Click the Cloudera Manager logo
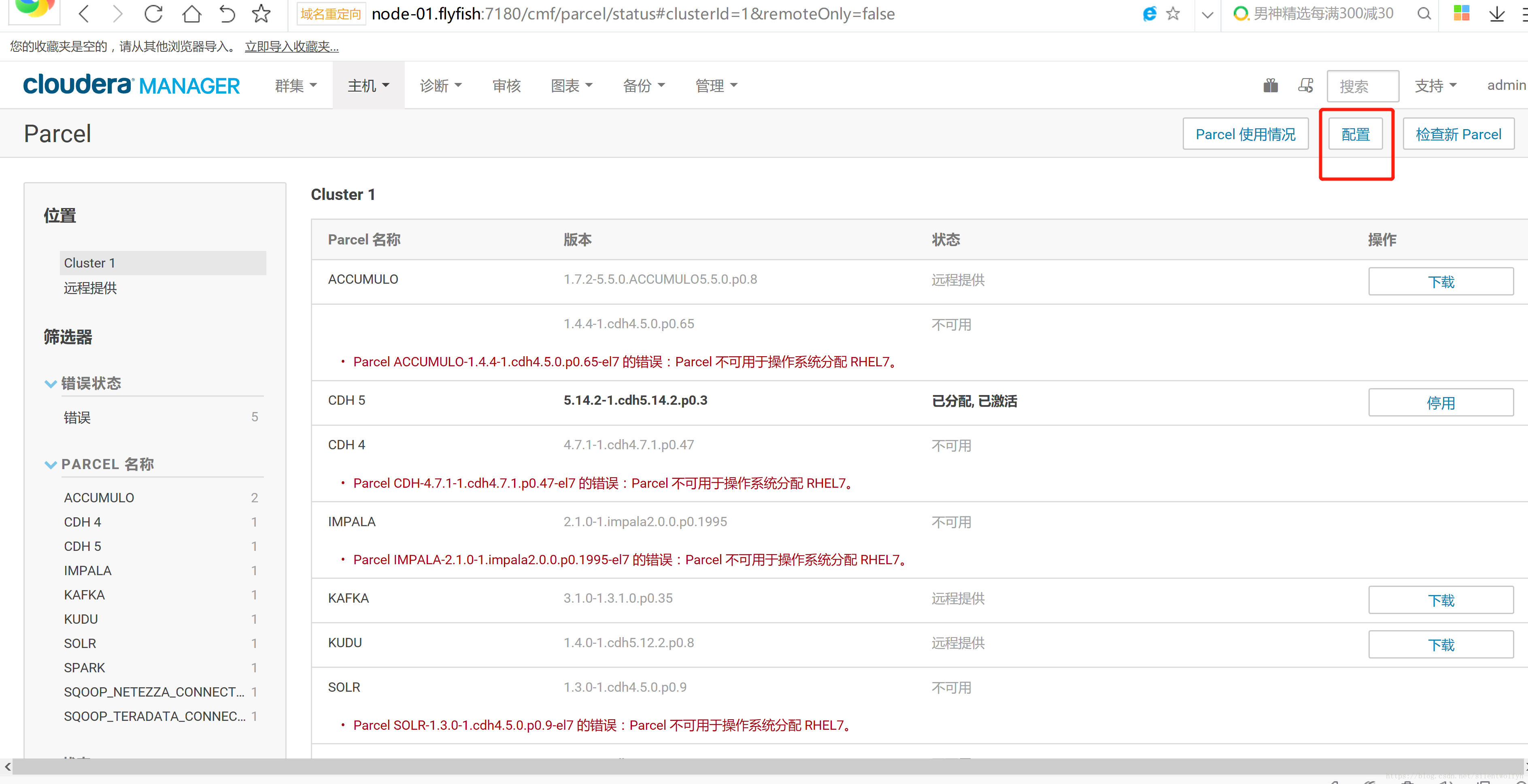The width and height of the screenshot is (1528, 784). [x=131, y=85]
